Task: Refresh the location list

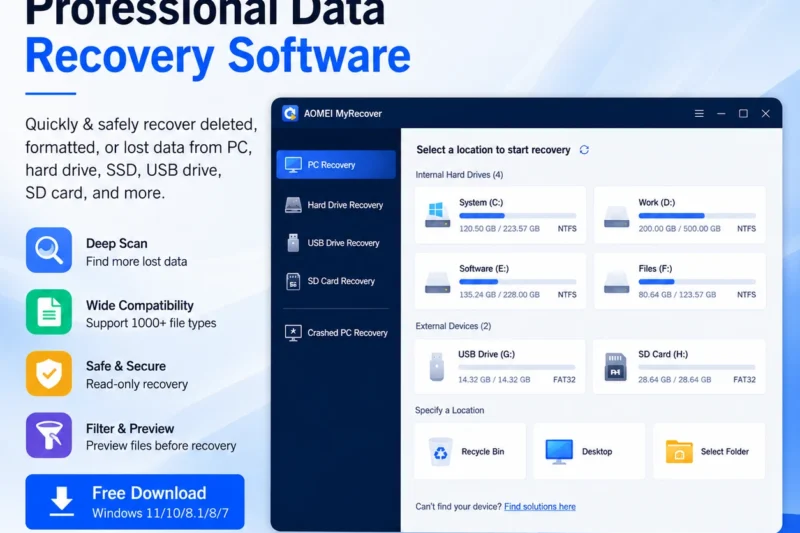Action: (584, 149)
